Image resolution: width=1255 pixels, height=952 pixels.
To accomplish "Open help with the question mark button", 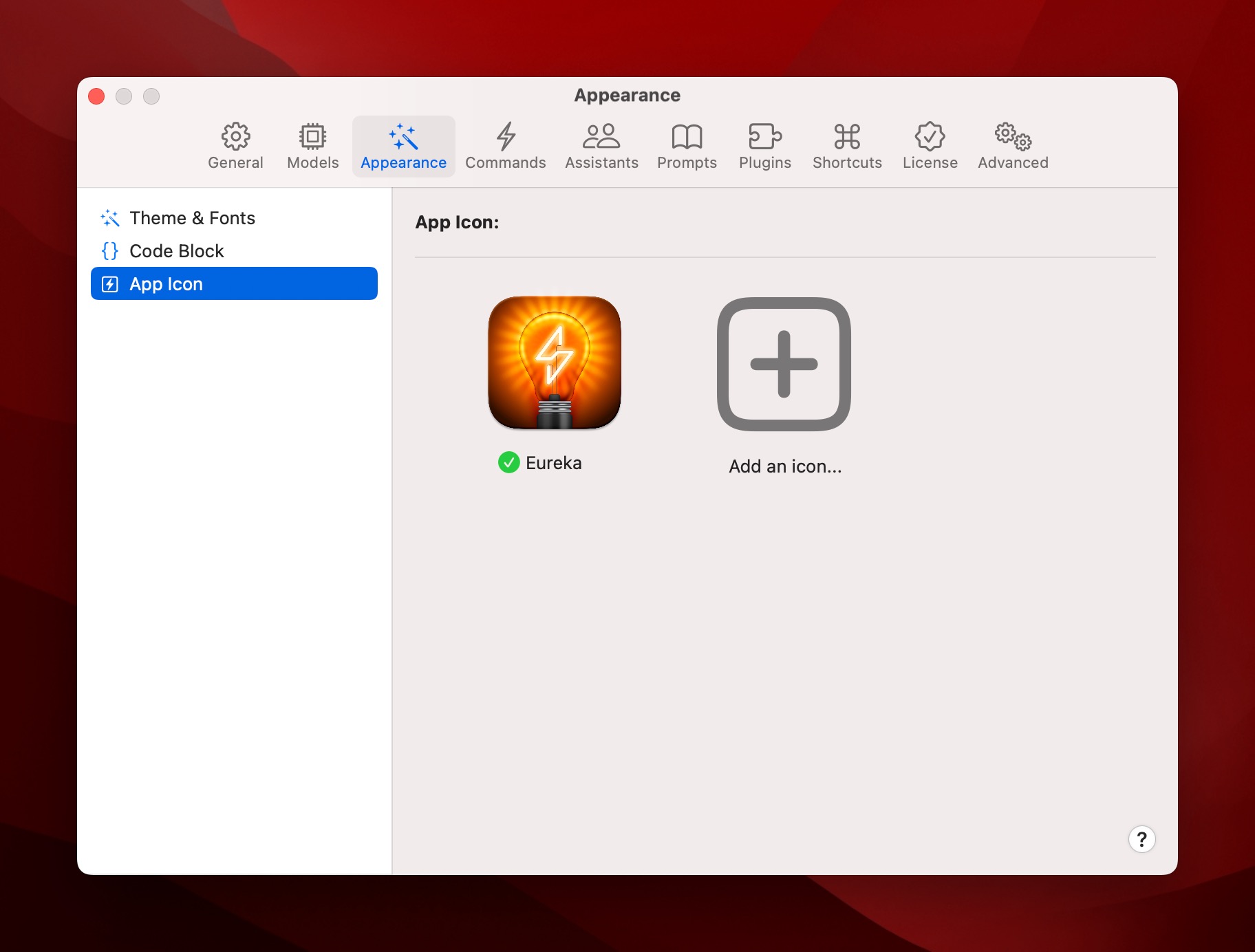I will point(1141,839).
